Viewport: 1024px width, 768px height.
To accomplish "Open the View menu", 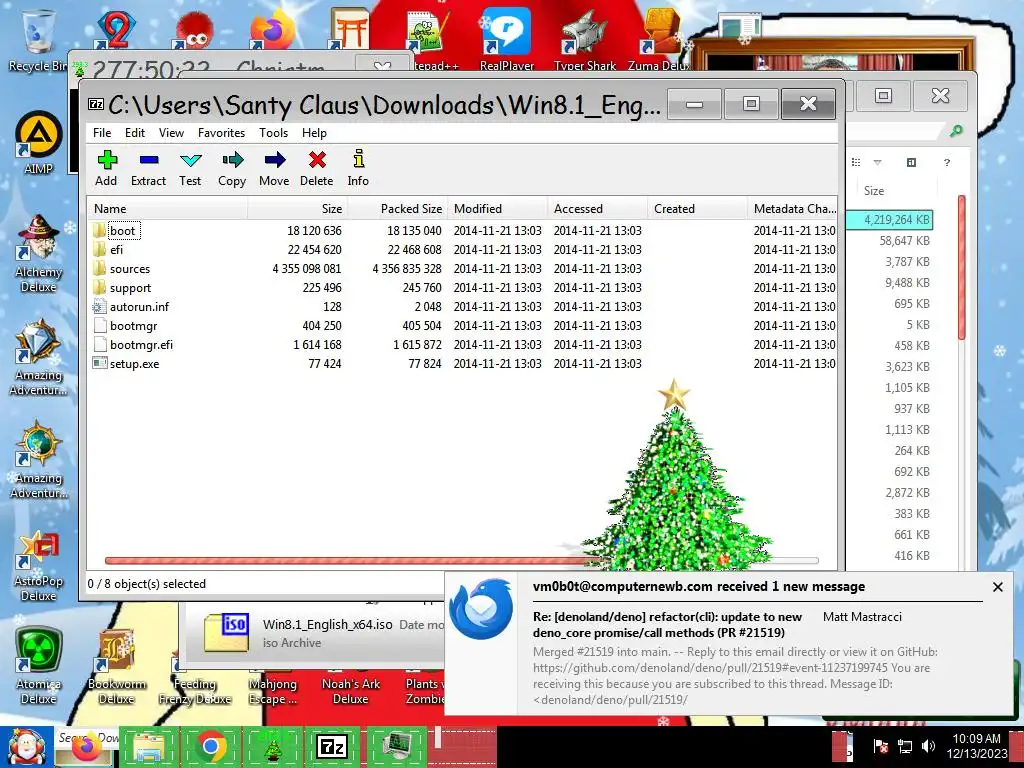I will pos(171,133).
